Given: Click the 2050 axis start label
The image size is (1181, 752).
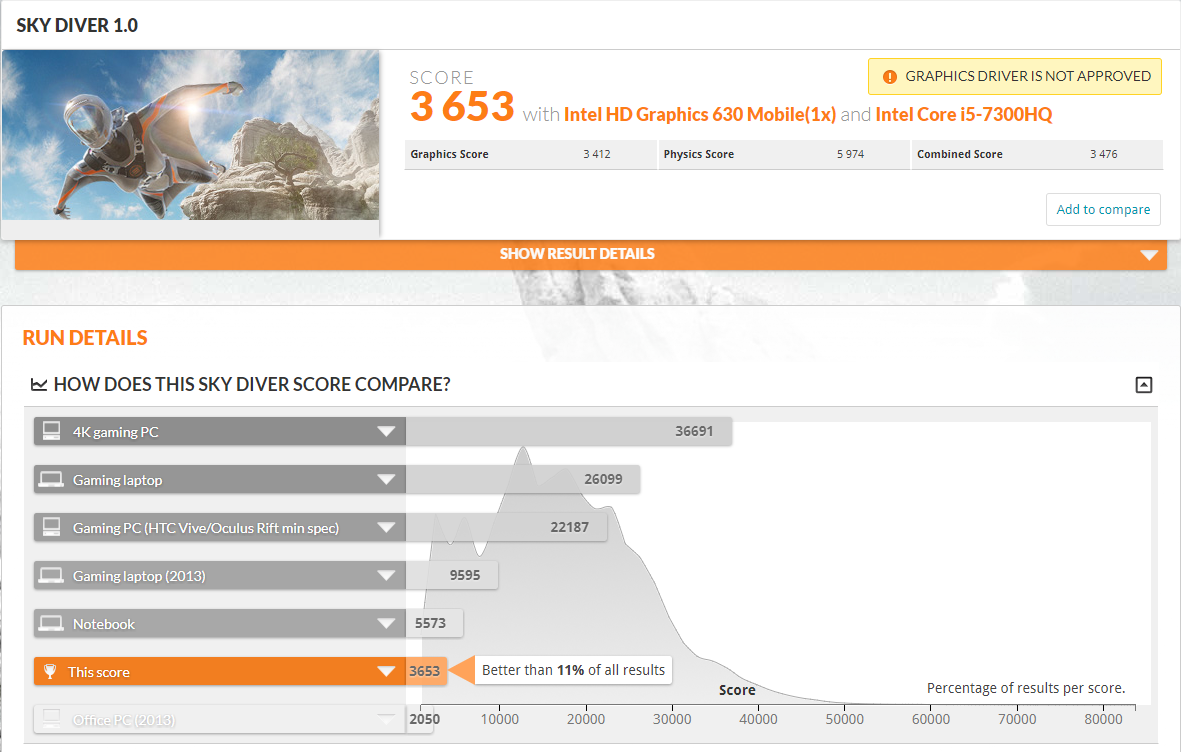Looking at the screenshot, I should [424, 720].
